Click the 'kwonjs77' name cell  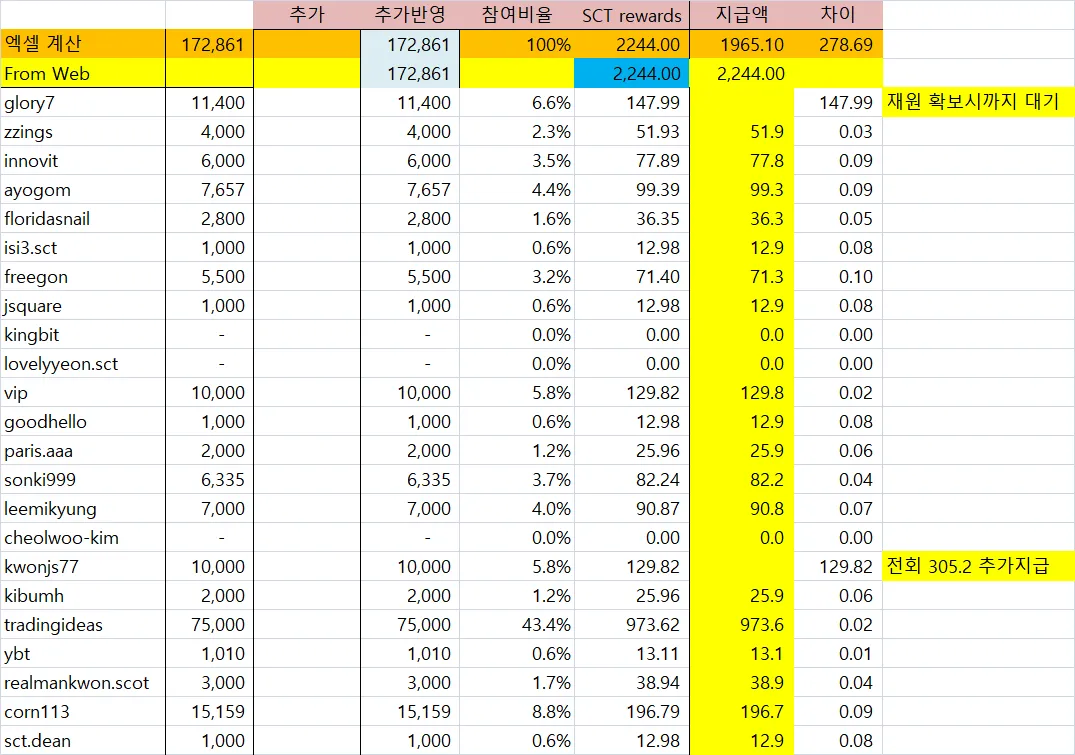click(82, 566)
